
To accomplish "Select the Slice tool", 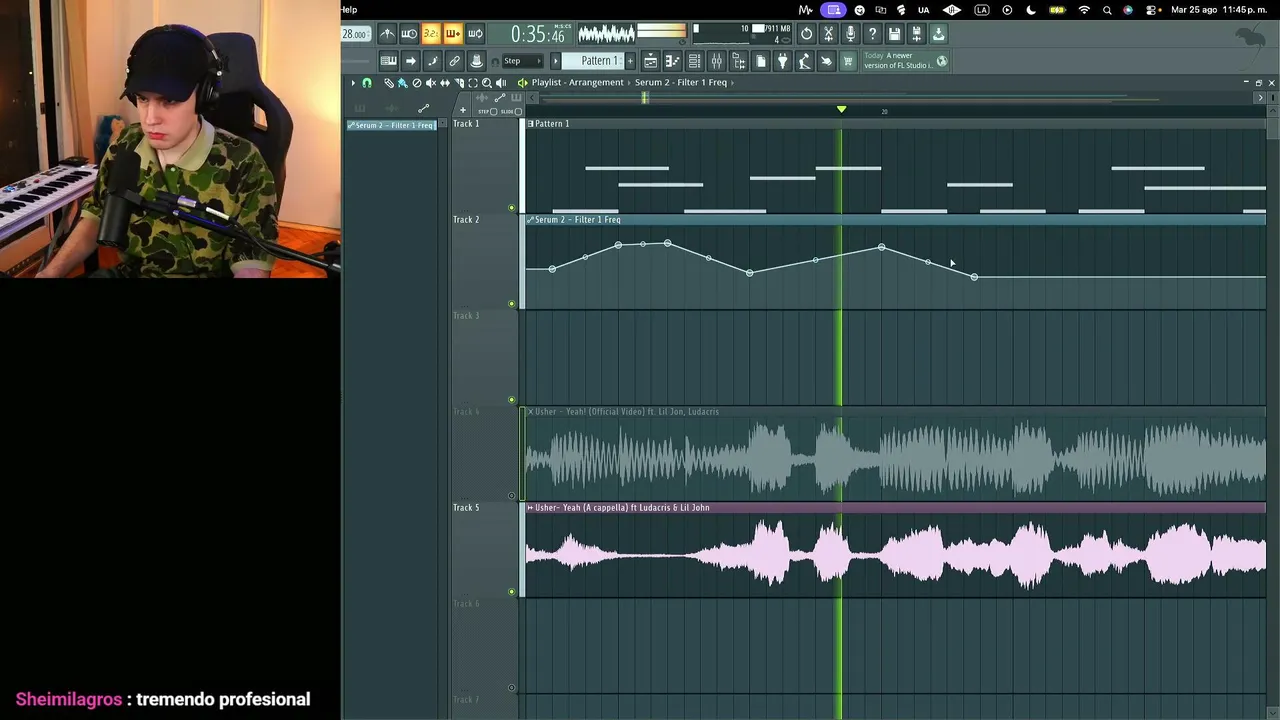I will 459,83.
